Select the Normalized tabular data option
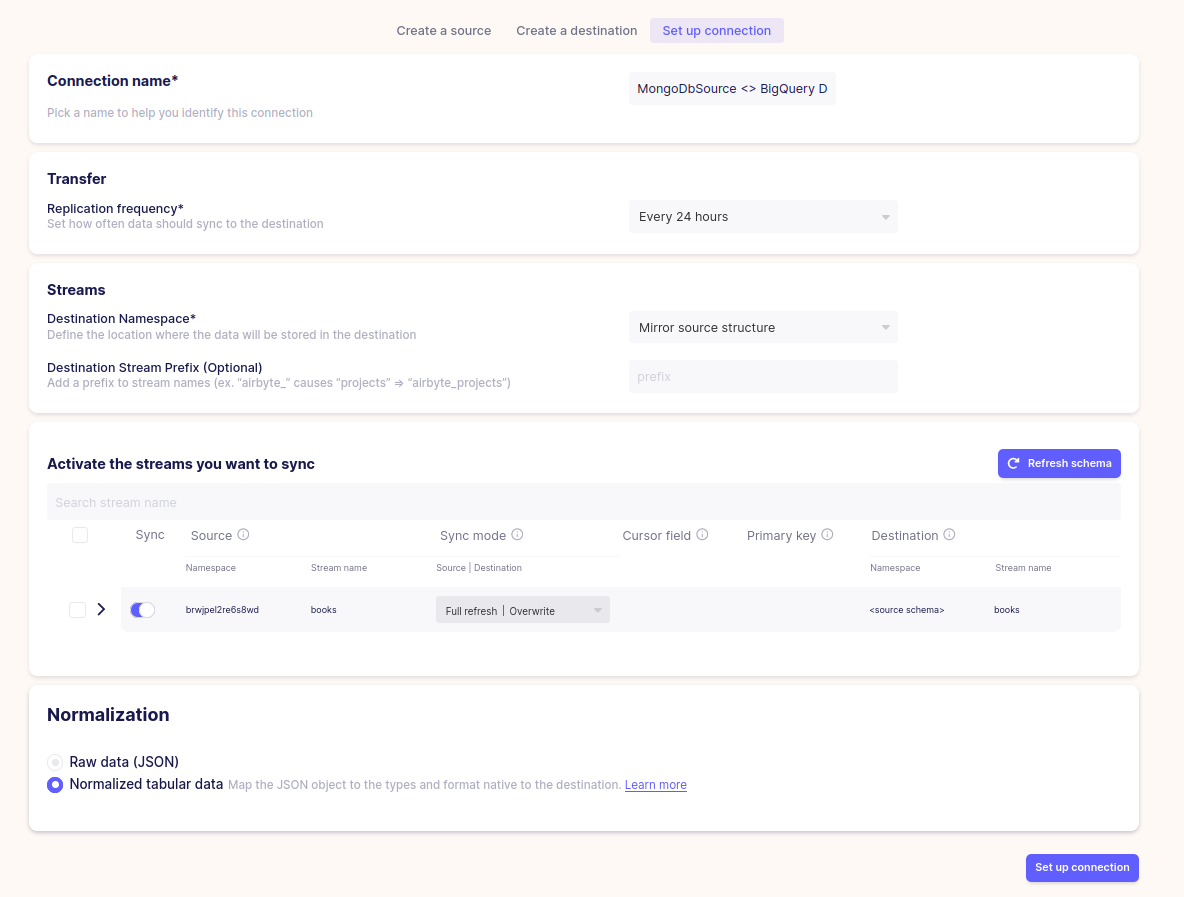This screenshot has width=1184, height=897. click(55, 784)
